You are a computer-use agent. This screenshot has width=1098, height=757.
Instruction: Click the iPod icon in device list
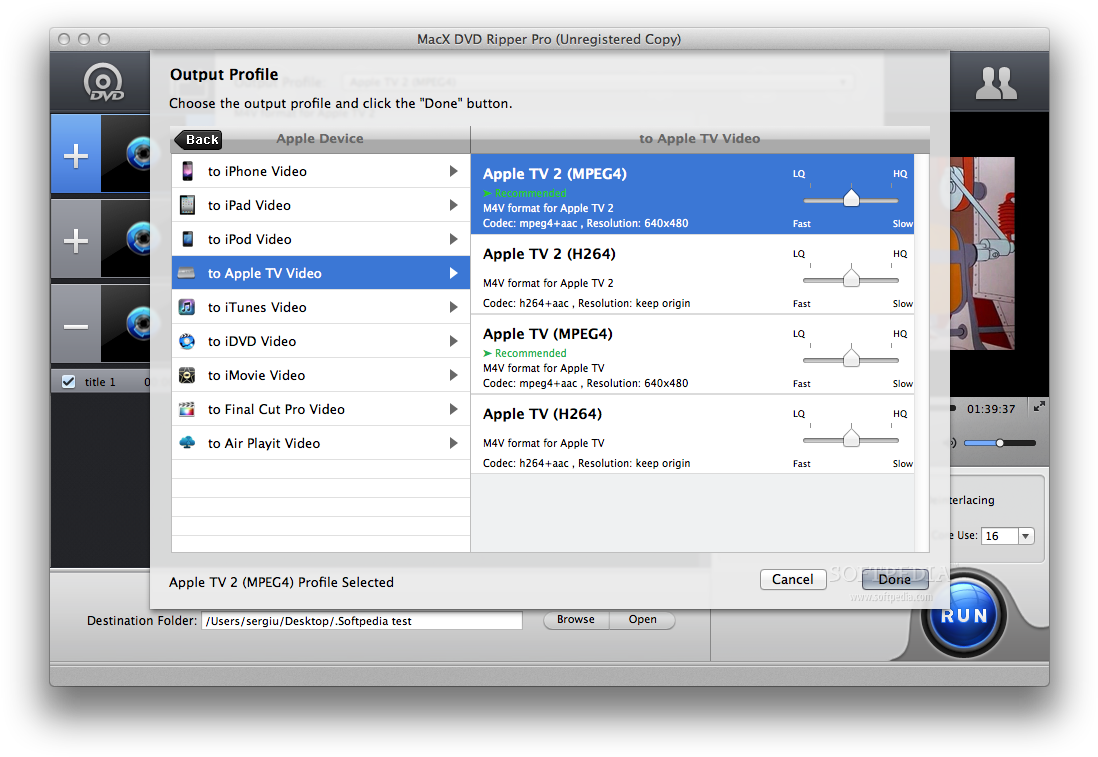pos(188,239)
